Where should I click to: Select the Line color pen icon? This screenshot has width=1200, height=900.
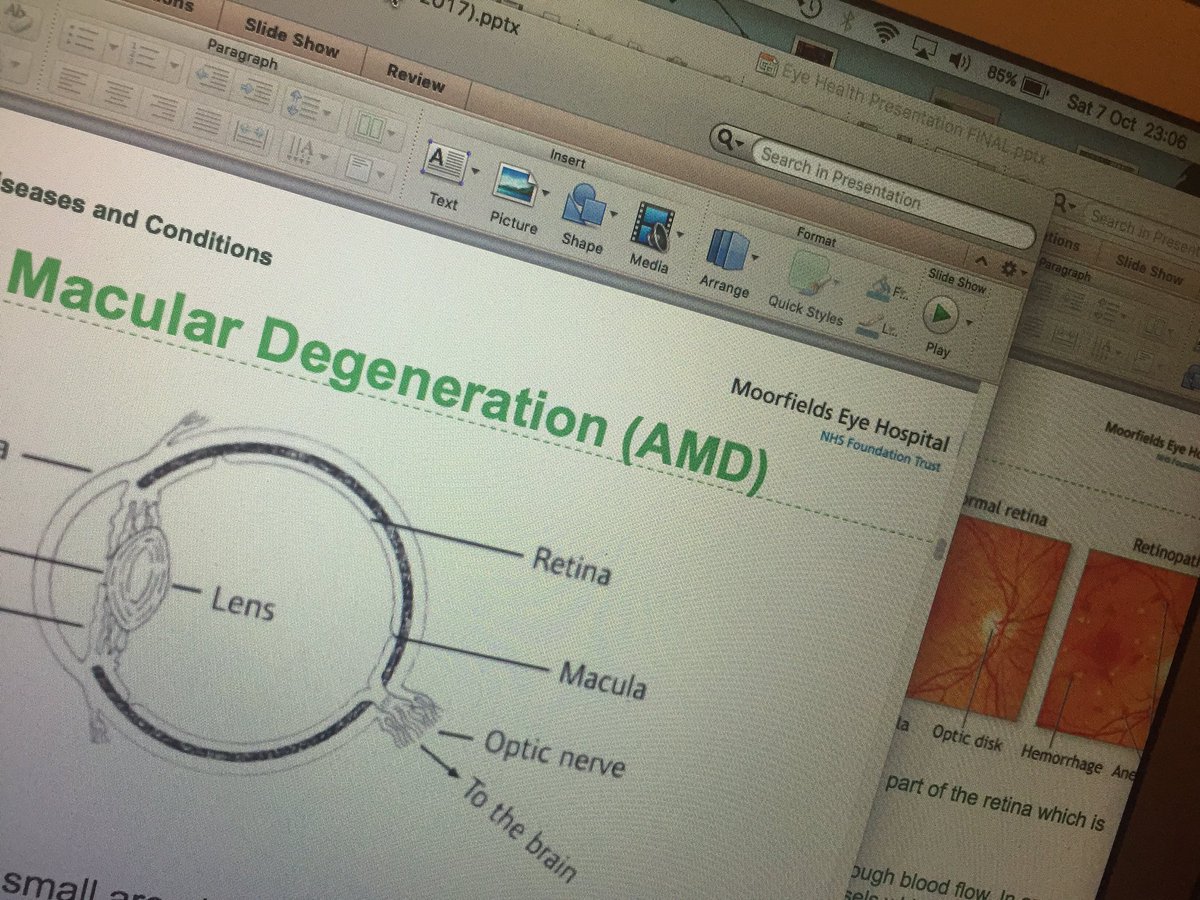[872, 324]
